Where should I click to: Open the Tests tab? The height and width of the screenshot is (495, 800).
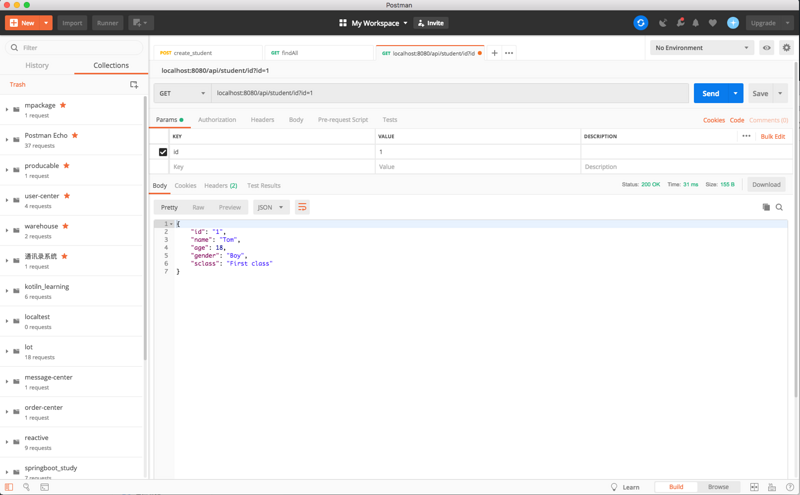(x=390, y=120)
